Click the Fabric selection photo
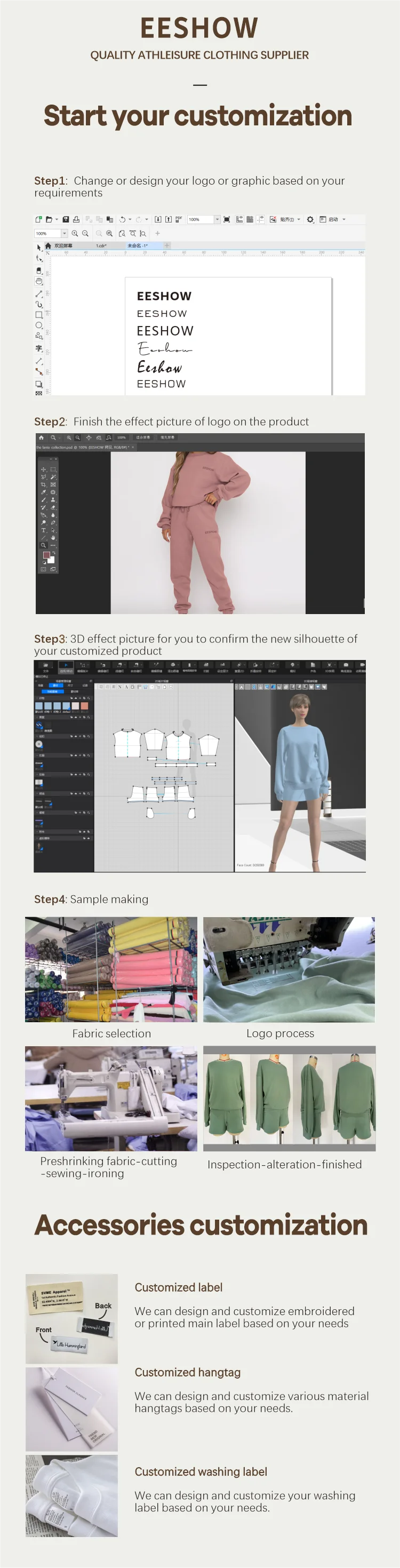 click(x=111, y=969)
